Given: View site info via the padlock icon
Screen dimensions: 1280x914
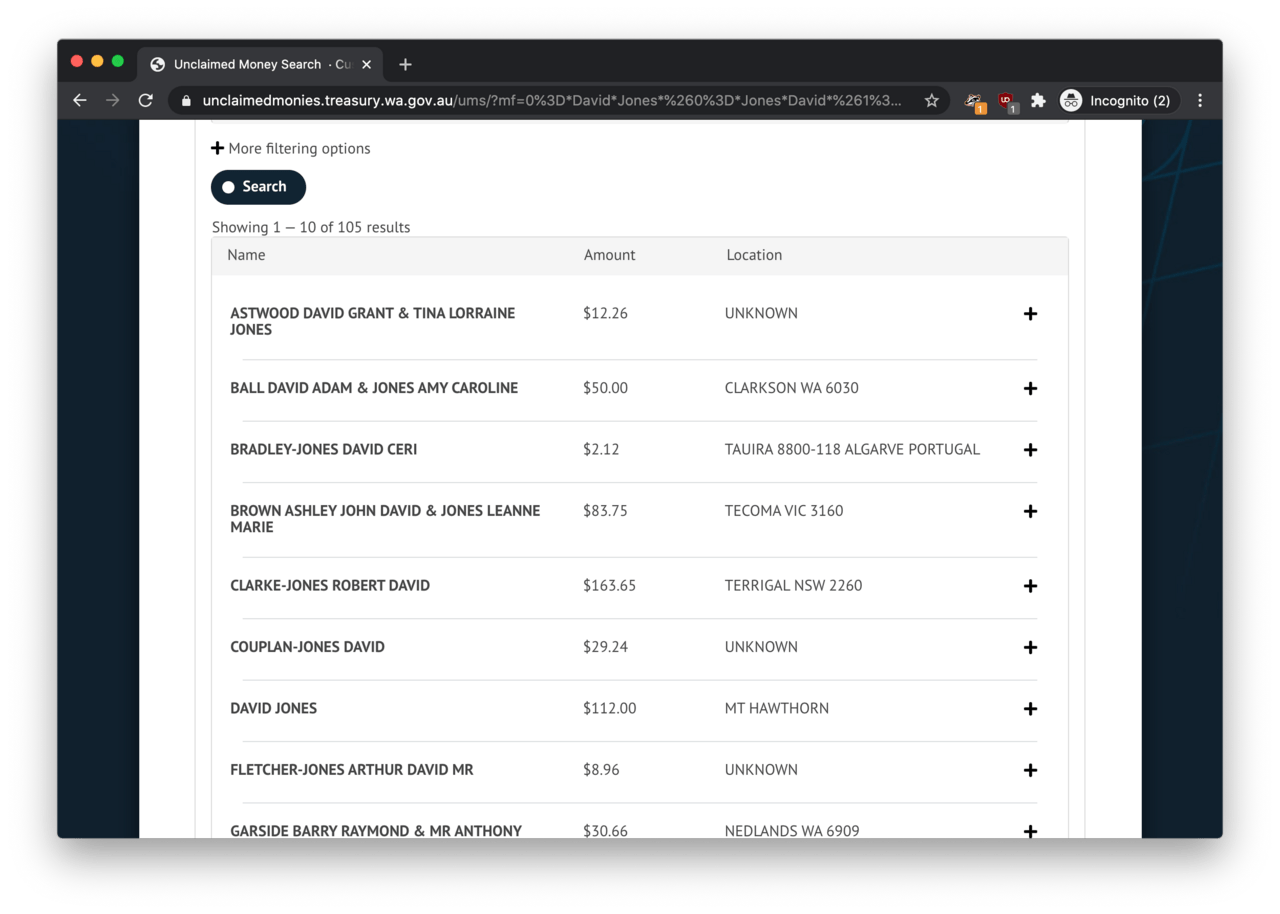Looking at the screenshot, I should (x=186, y=101).
